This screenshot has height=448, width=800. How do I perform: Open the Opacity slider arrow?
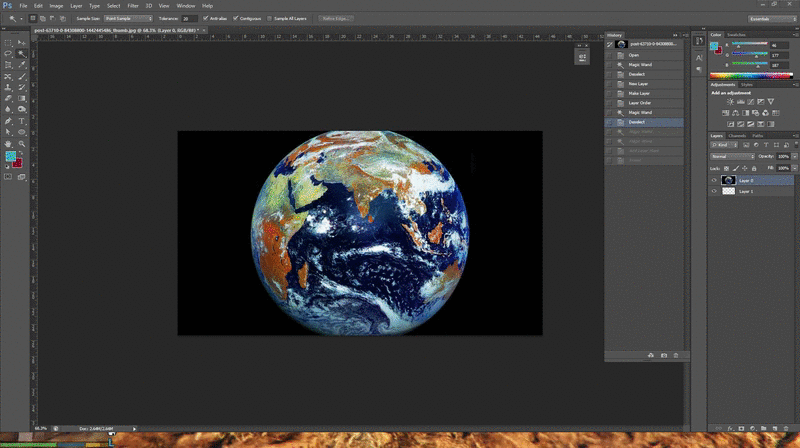pos(794,157)
